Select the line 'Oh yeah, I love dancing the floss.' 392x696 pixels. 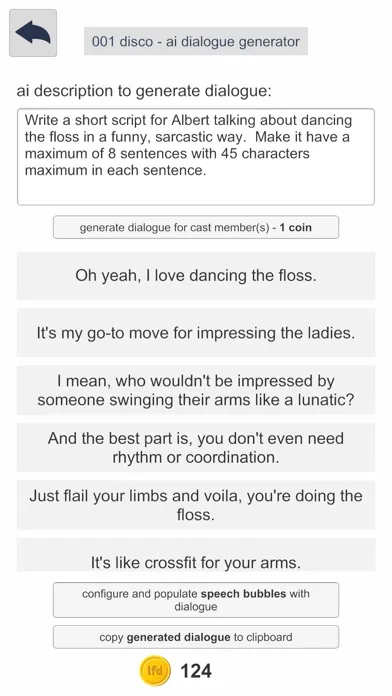tap(196, 276)
